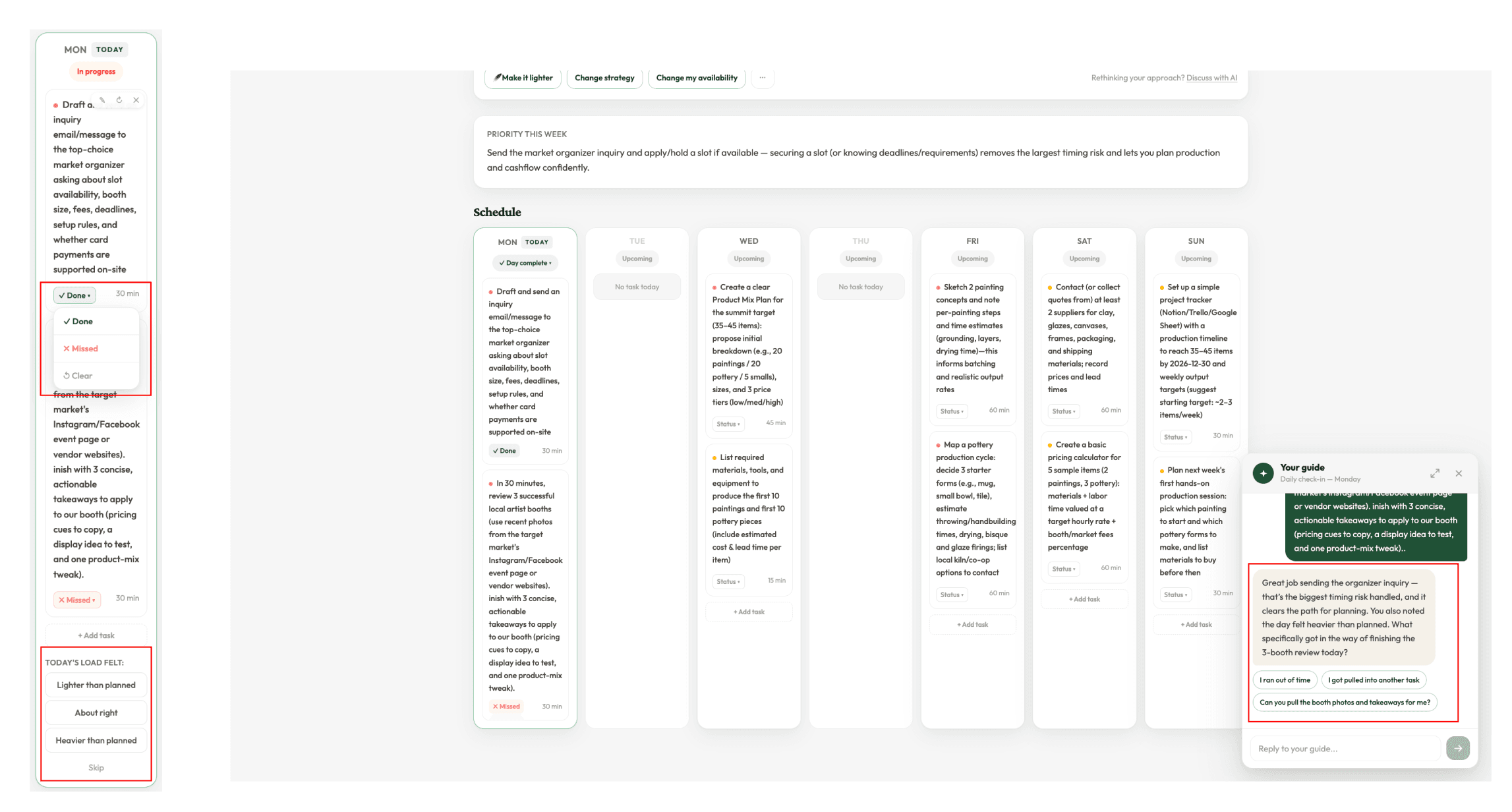
Task: Regenerate the Draft inquiry task with refresh icon
Action: point(119,100)
